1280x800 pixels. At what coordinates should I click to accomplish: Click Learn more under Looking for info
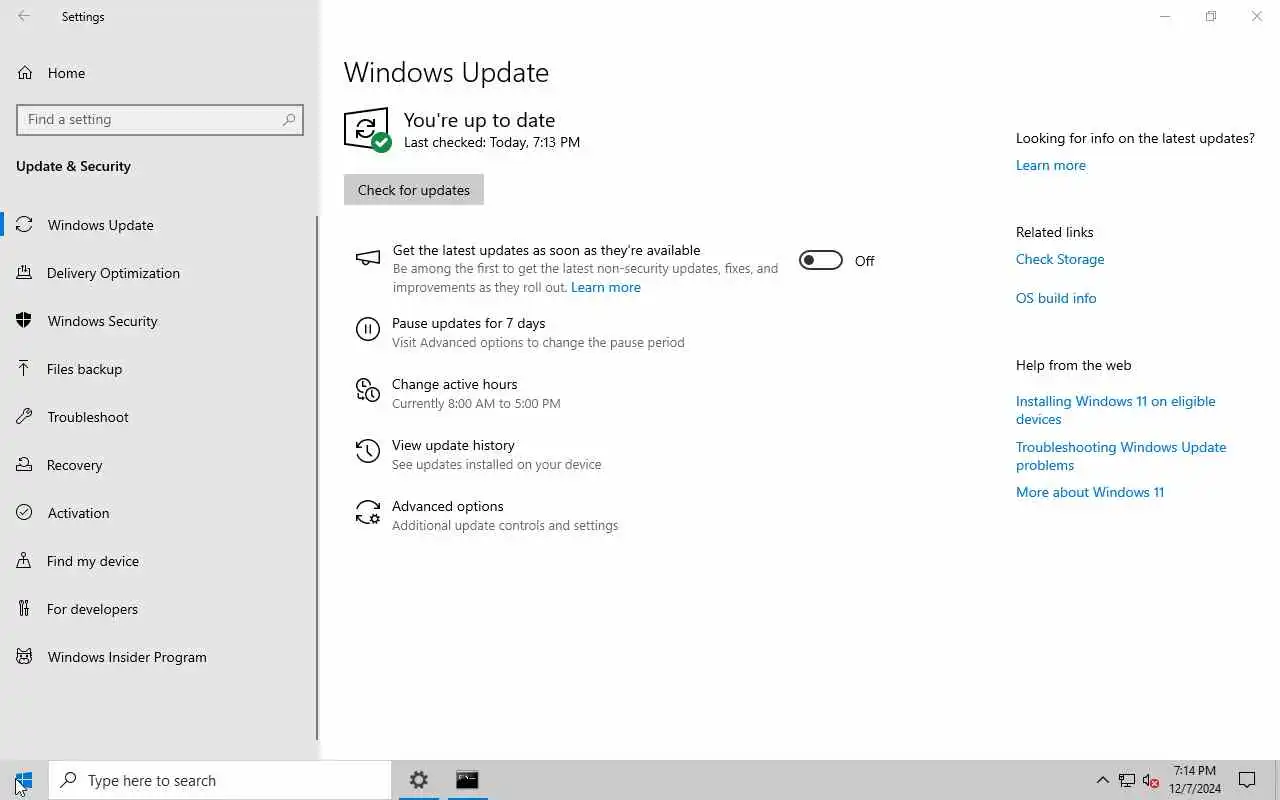coord(1051,165)
